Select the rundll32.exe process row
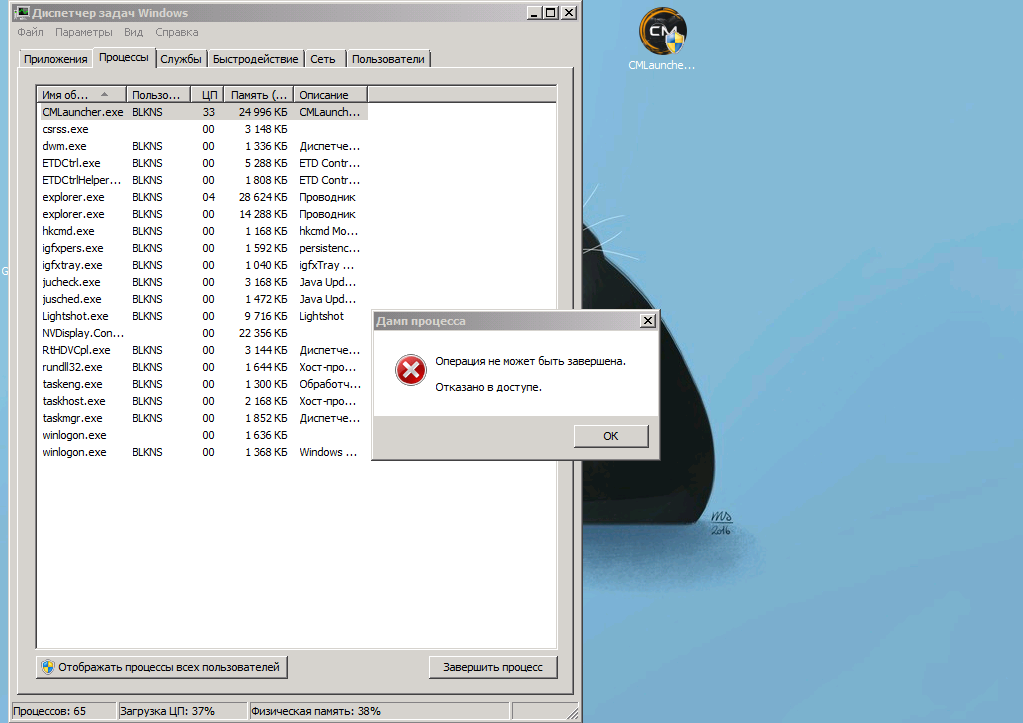The image size is (1023, 723). 203,367
